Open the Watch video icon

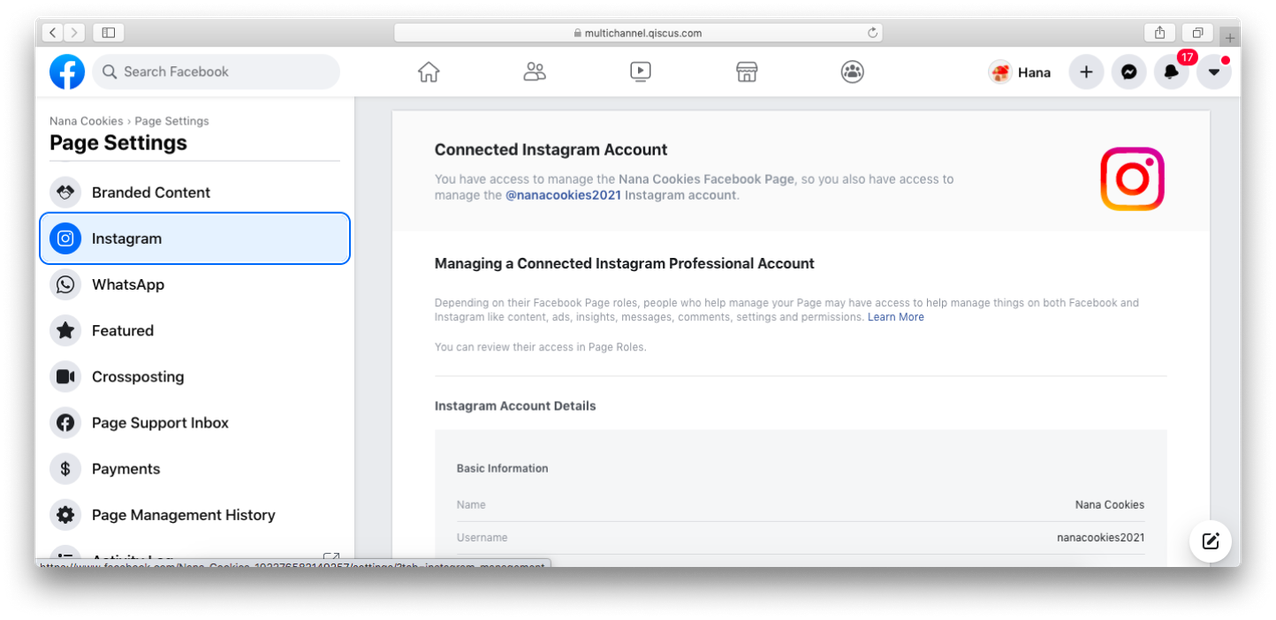coord(641,72)
